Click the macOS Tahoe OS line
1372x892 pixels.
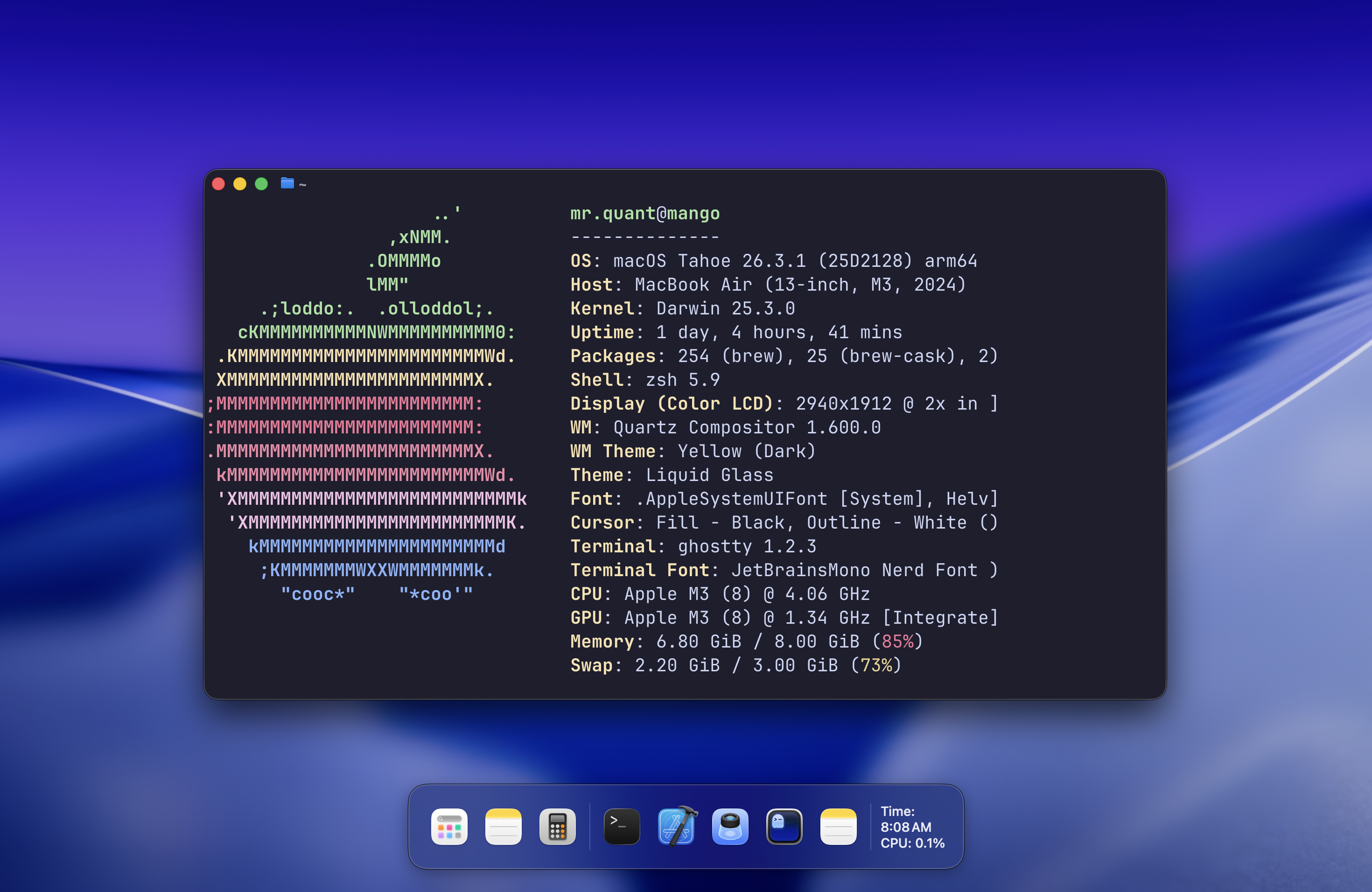click(772, 260)
